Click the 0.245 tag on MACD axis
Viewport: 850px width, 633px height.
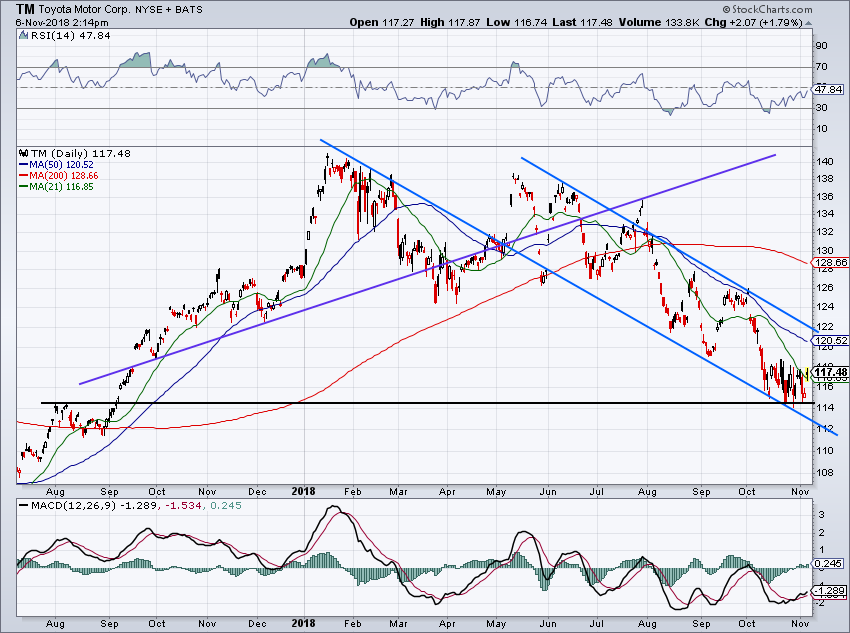pos(828,564)
